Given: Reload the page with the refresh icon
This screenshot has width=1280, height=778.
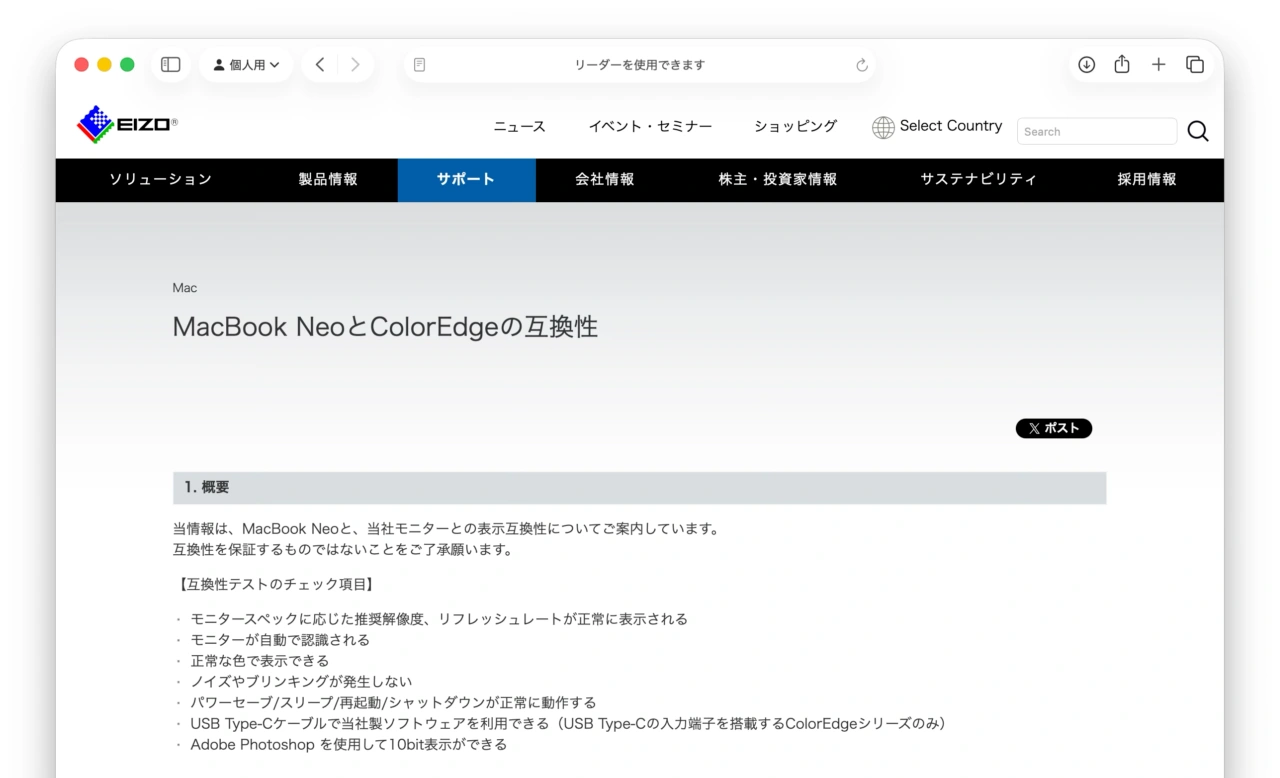Looking at the screenshot, I should 862,65.
